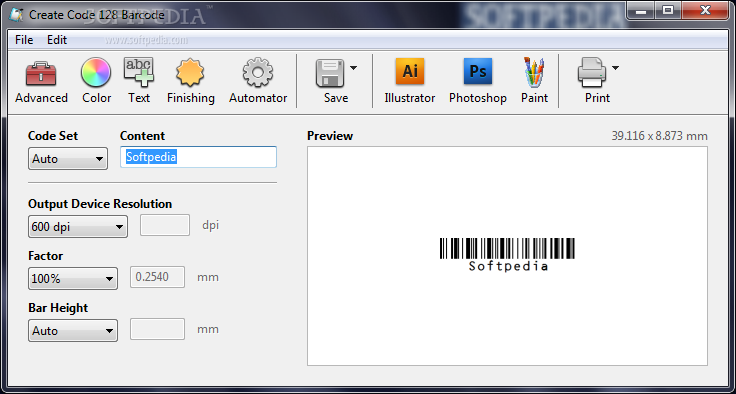Click the application icon in title bar
736x394 pixels.
pyautogui.click(x=16, y=15)
